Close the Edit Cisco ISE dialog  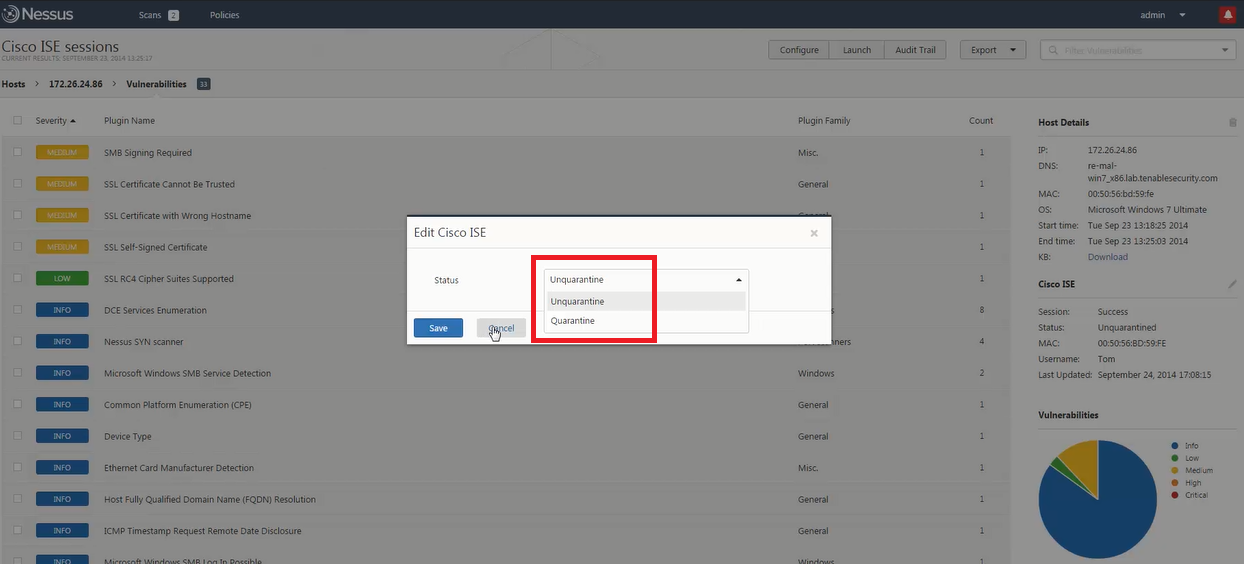(x=814, y=233)
